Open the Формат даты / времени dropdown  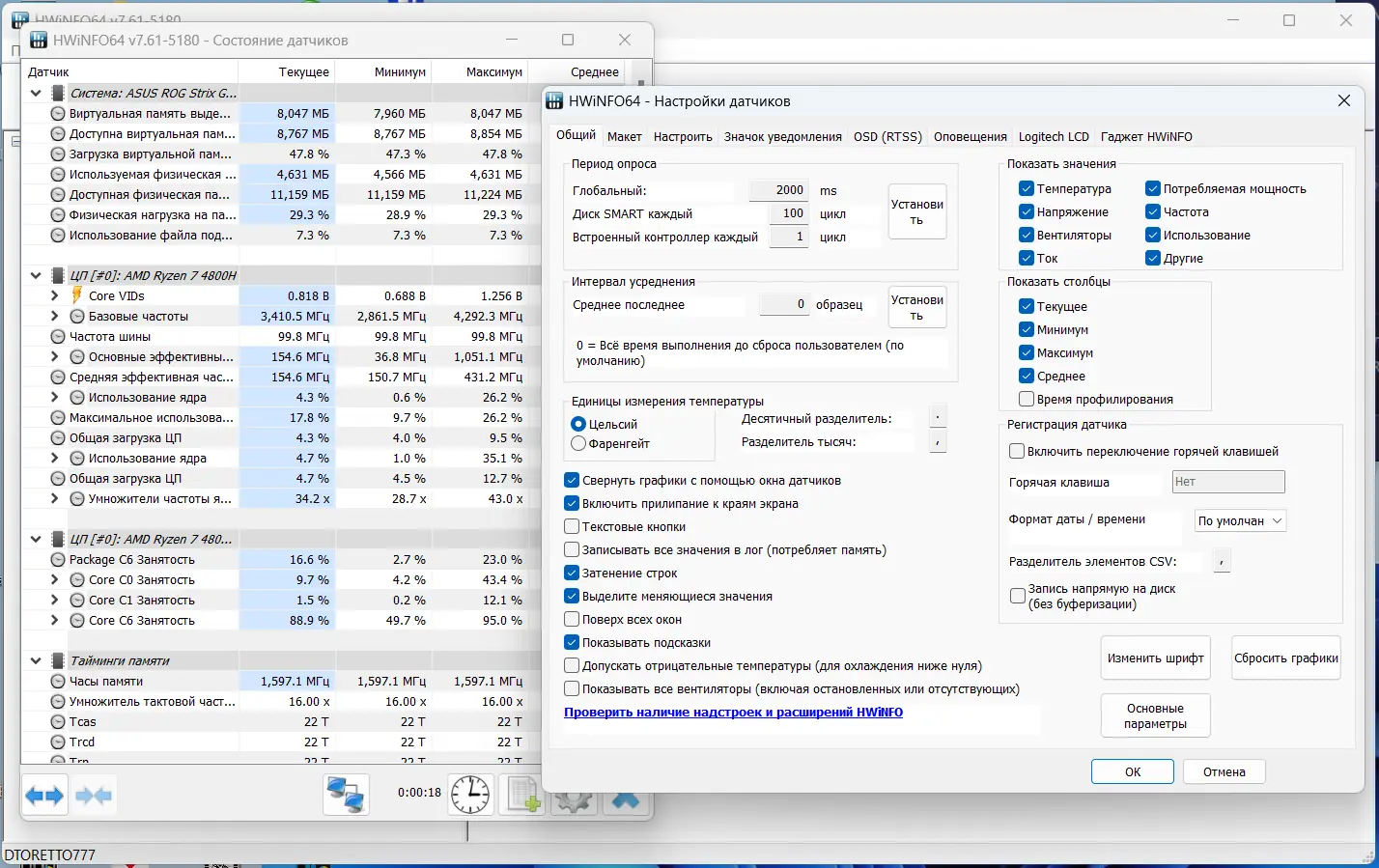[x=1240, y=520]
